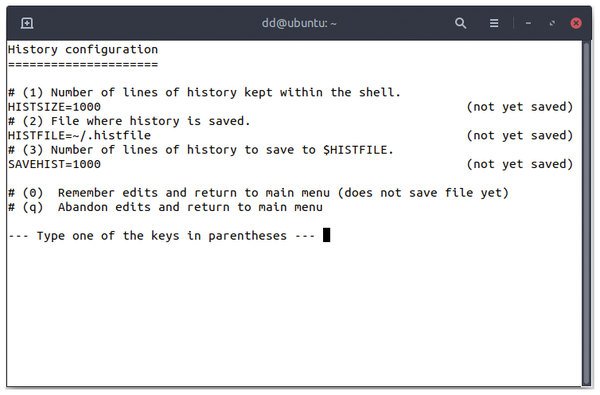Click the block cursor after prompt
Viewport: 600px width, 395px height.
pyautogui.click(x=326, y=235)
